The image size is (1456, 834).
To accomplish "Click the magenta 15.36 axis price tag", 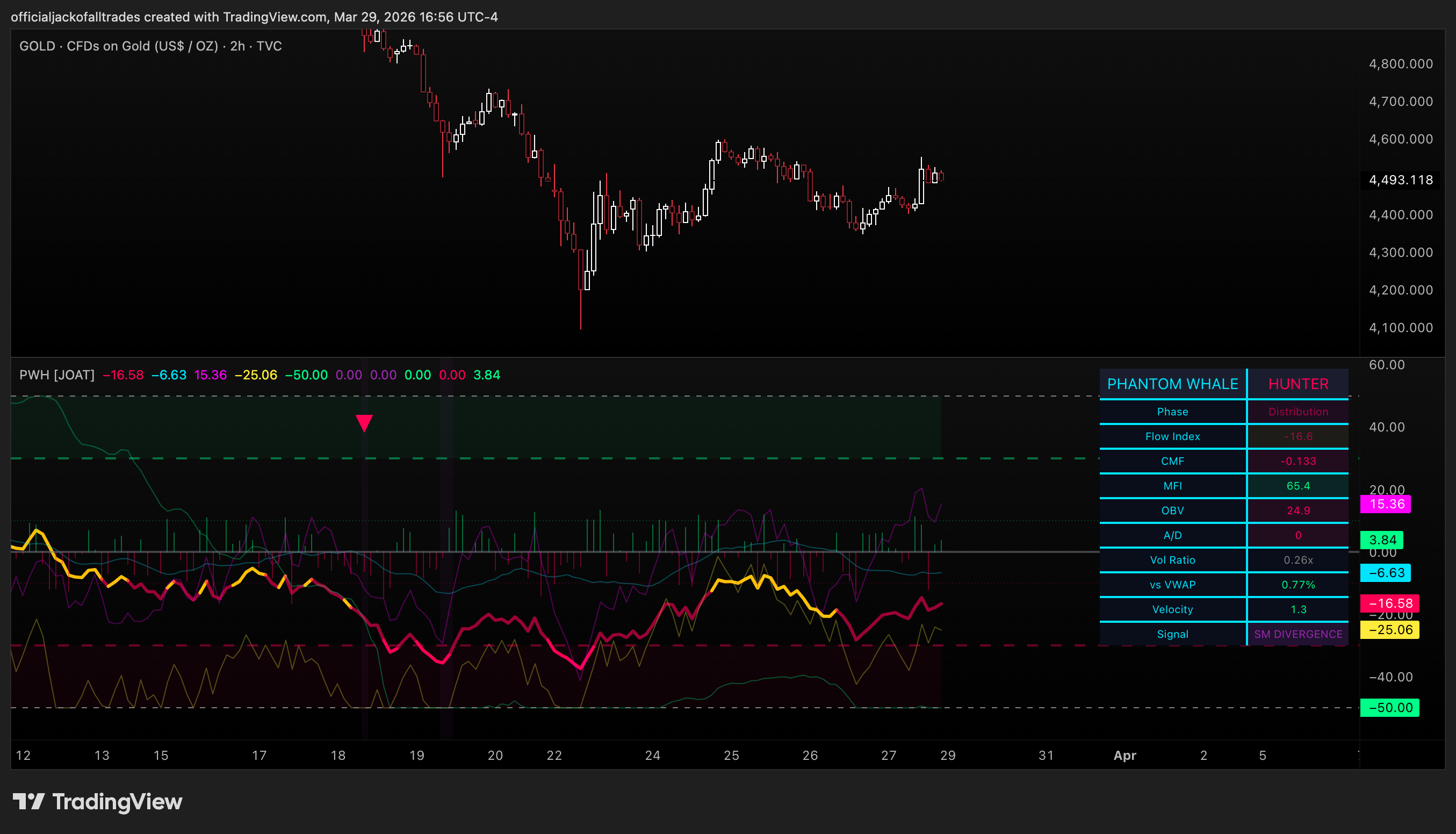I will point(1386,504).
